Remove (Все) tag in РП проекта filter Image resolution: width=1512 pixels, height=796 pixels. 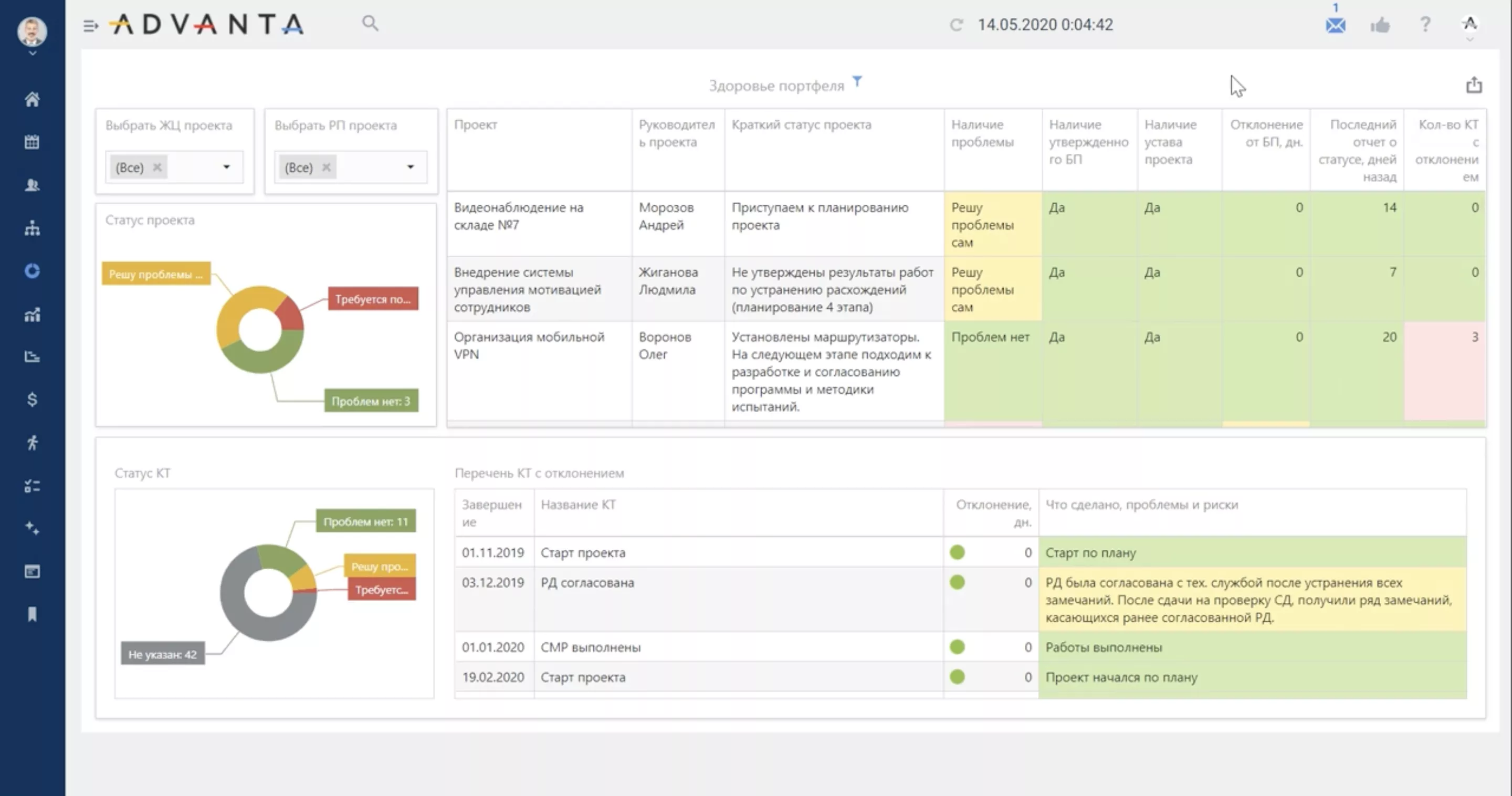(x=327, y=167)
